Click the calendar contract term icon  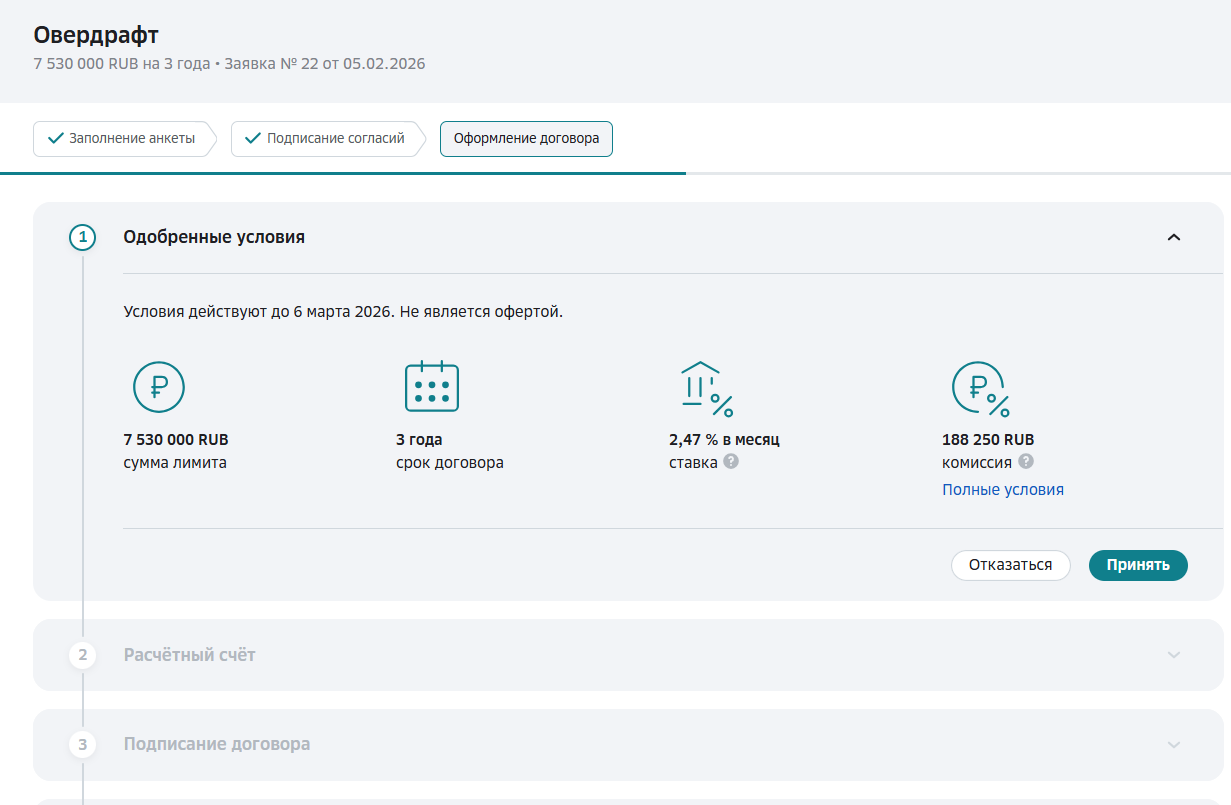click(432, 386)
